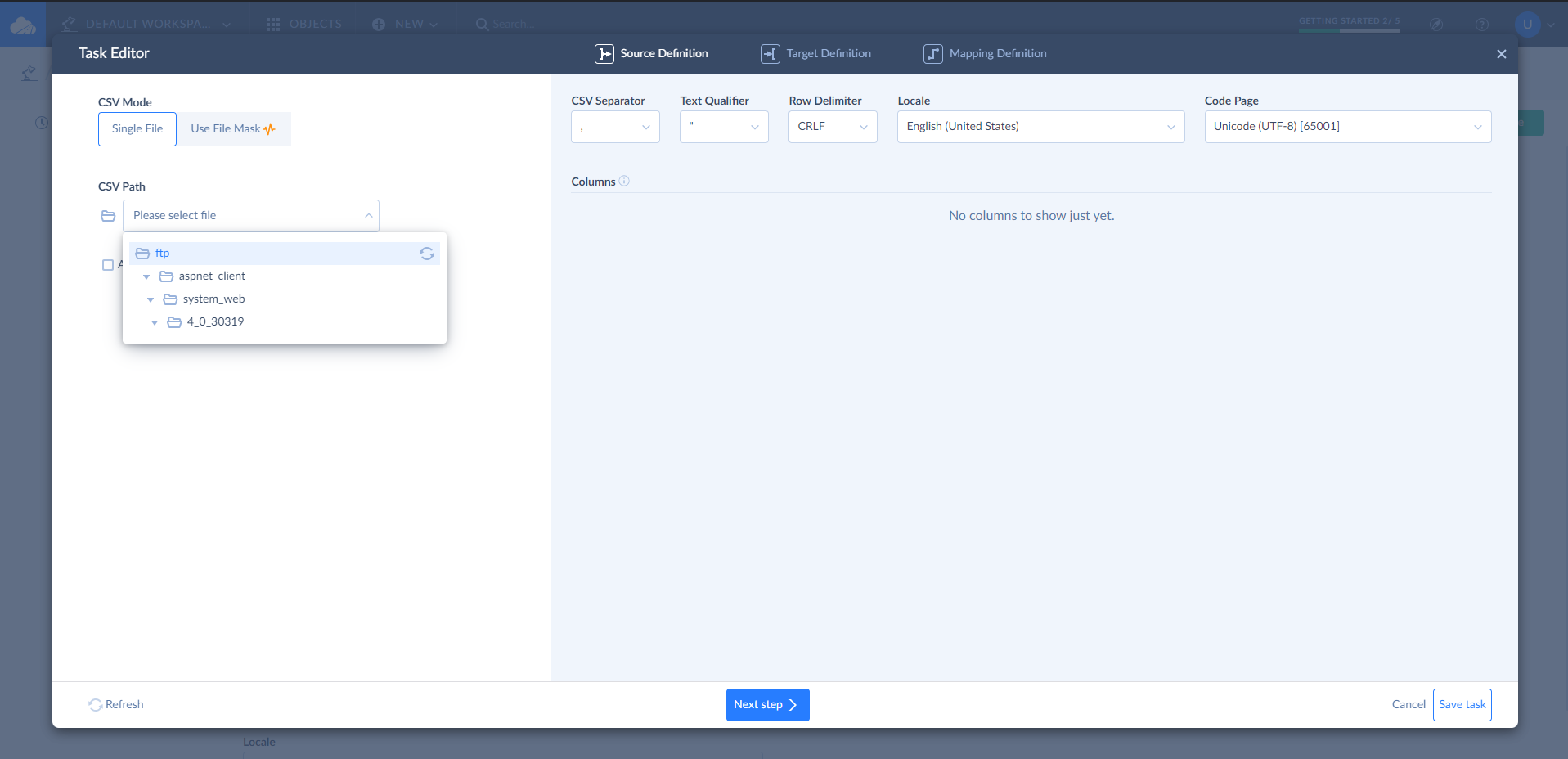Select the Single File CSV mode
This screenshot has height=759, width=1568.
tap(137, 129)
